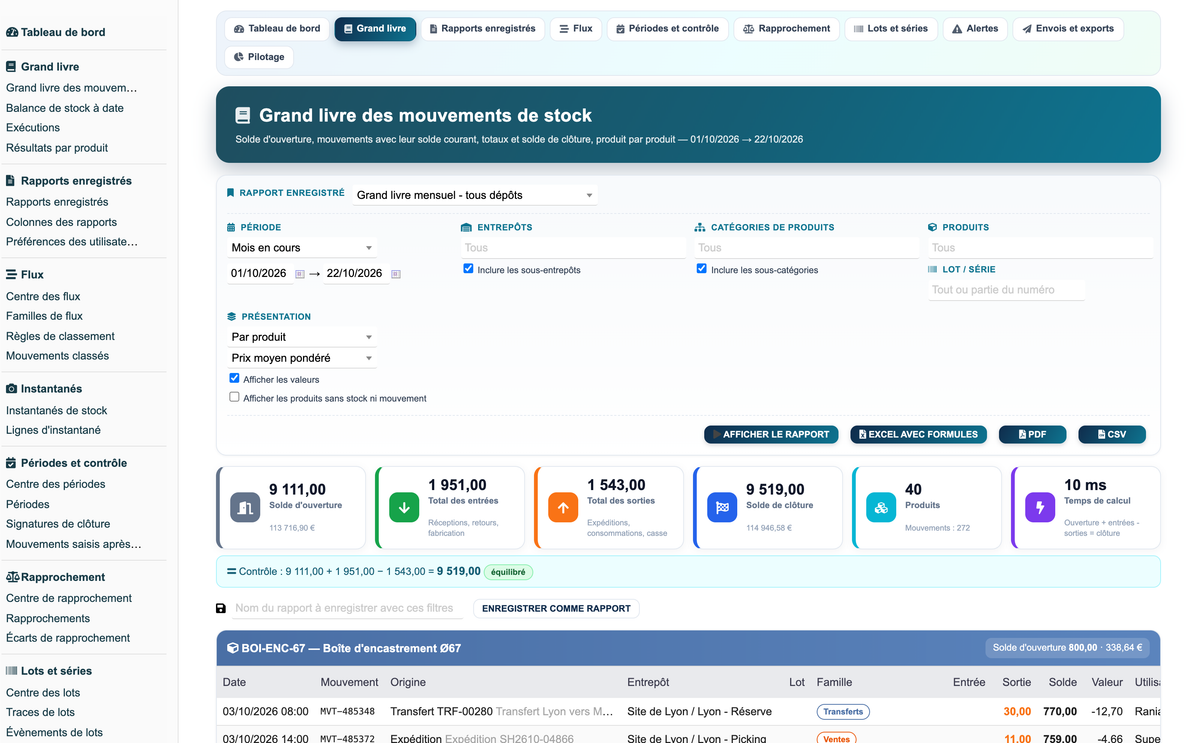This screenshot has width=1200, height=743.
Task: Open the Rapport enregistré dropdown
Action: pyautogui.click(x=475, y=195)
